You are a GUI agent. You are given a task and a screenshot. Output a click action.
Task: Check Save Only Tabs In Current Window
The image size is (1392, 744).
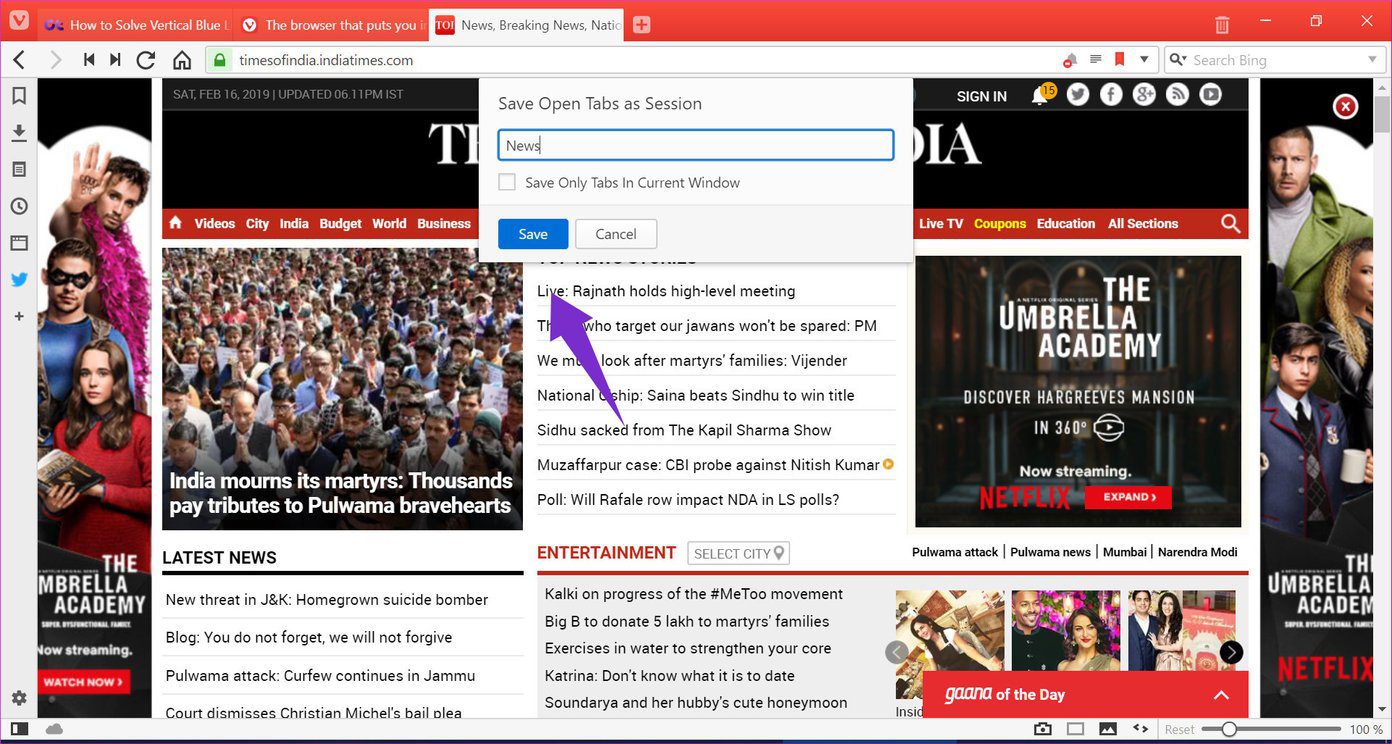click(507, 182)
